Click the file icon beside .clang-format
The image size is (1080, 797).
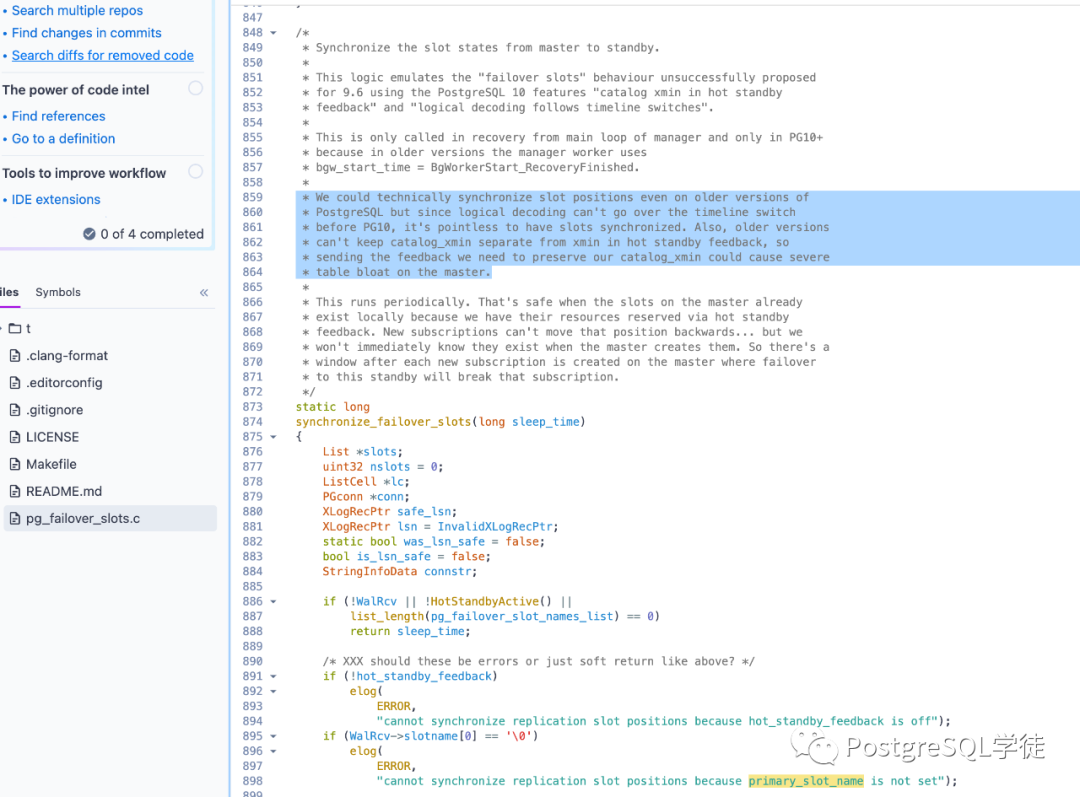pos(14,355)
